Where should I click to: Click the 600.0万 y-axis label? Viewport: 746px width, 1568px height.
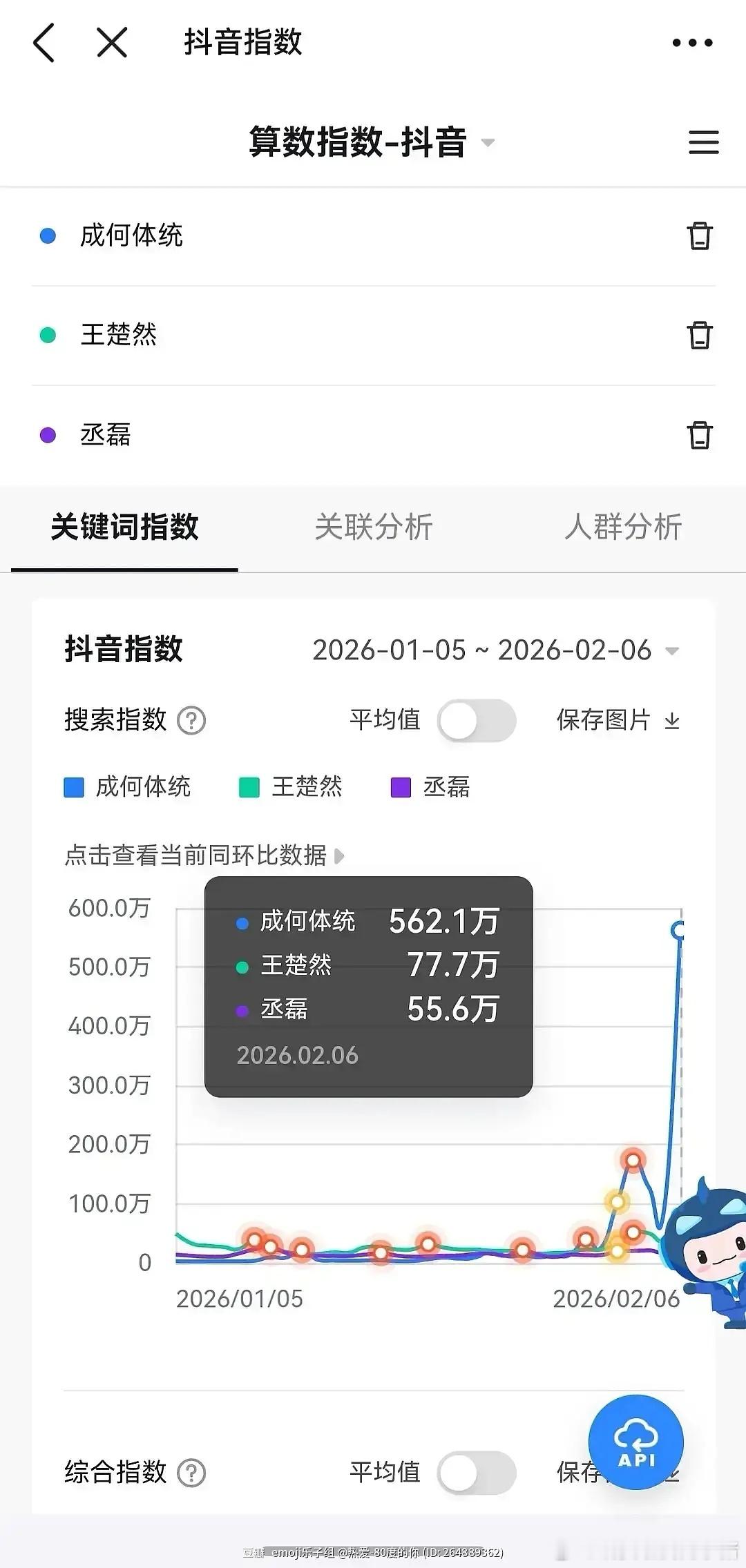109,908
